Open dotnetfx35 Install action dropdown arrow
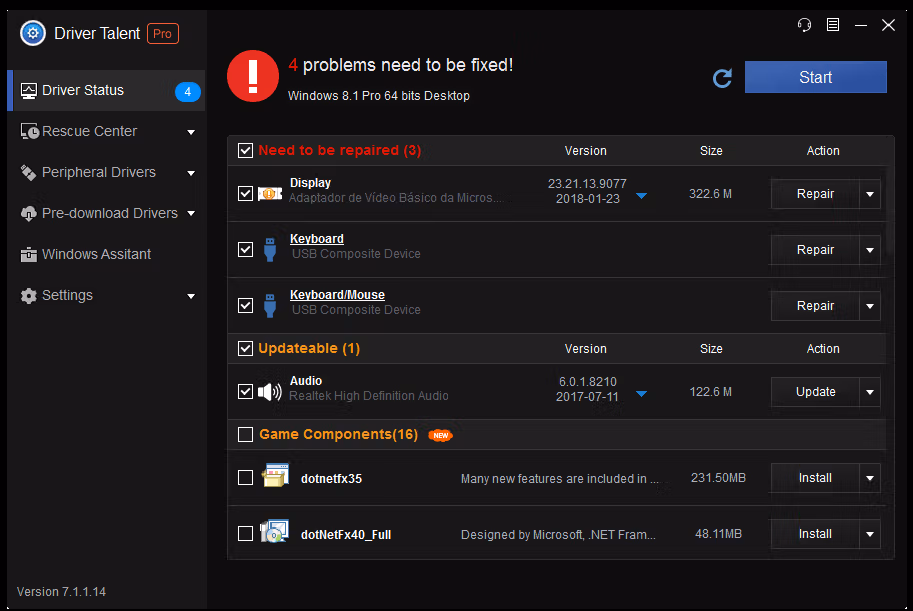 870,478
